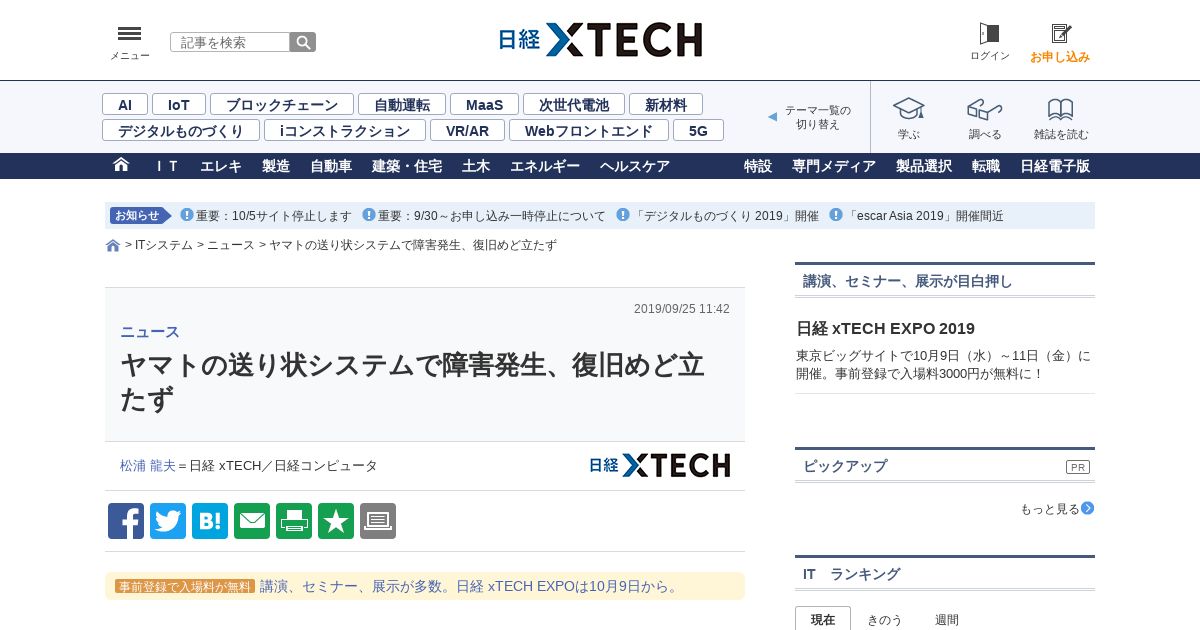This screenshot has height=630, width=1200.
Task: Send article by email icon
Action: pos(252,521)
